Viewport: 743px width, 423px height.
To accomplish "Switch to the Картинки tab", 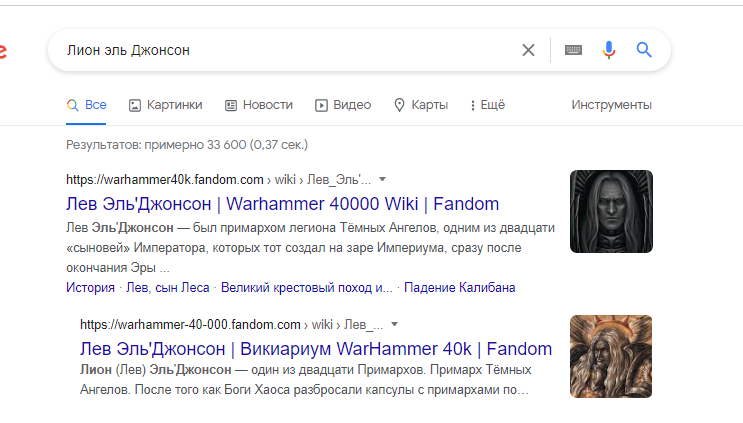I will pos(165,105).
